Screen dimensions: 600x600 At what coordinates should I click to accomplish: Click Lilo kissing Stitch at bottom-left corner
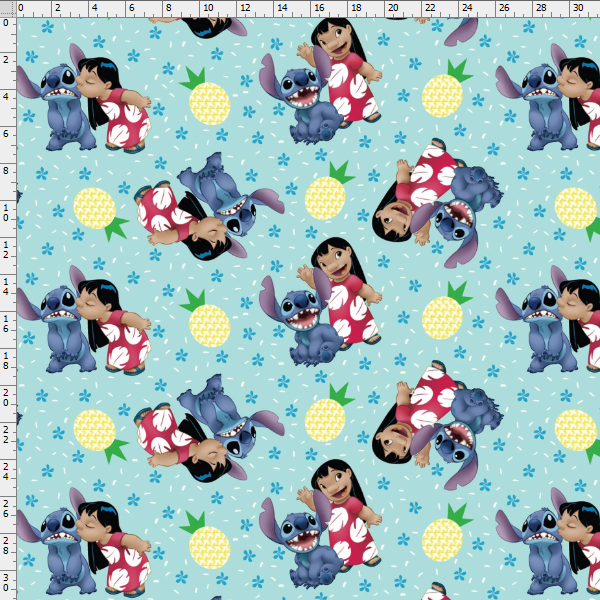(95, 540)
